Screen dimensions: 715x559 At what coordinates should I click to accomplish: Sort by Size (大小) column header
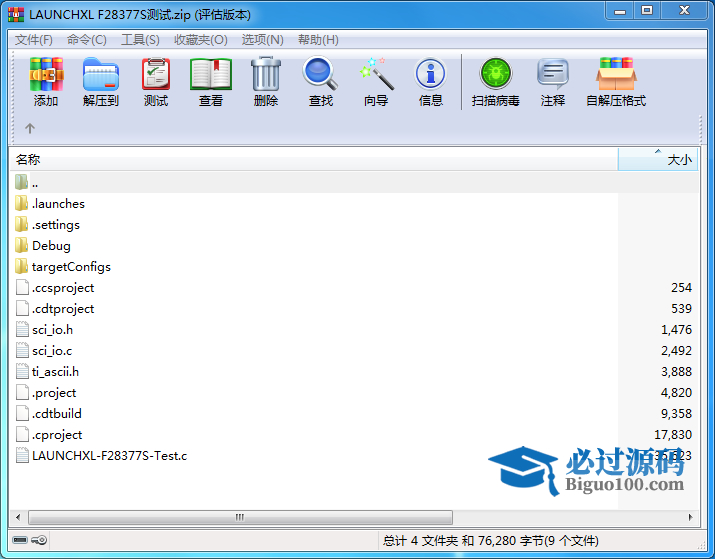pos(658,160)
